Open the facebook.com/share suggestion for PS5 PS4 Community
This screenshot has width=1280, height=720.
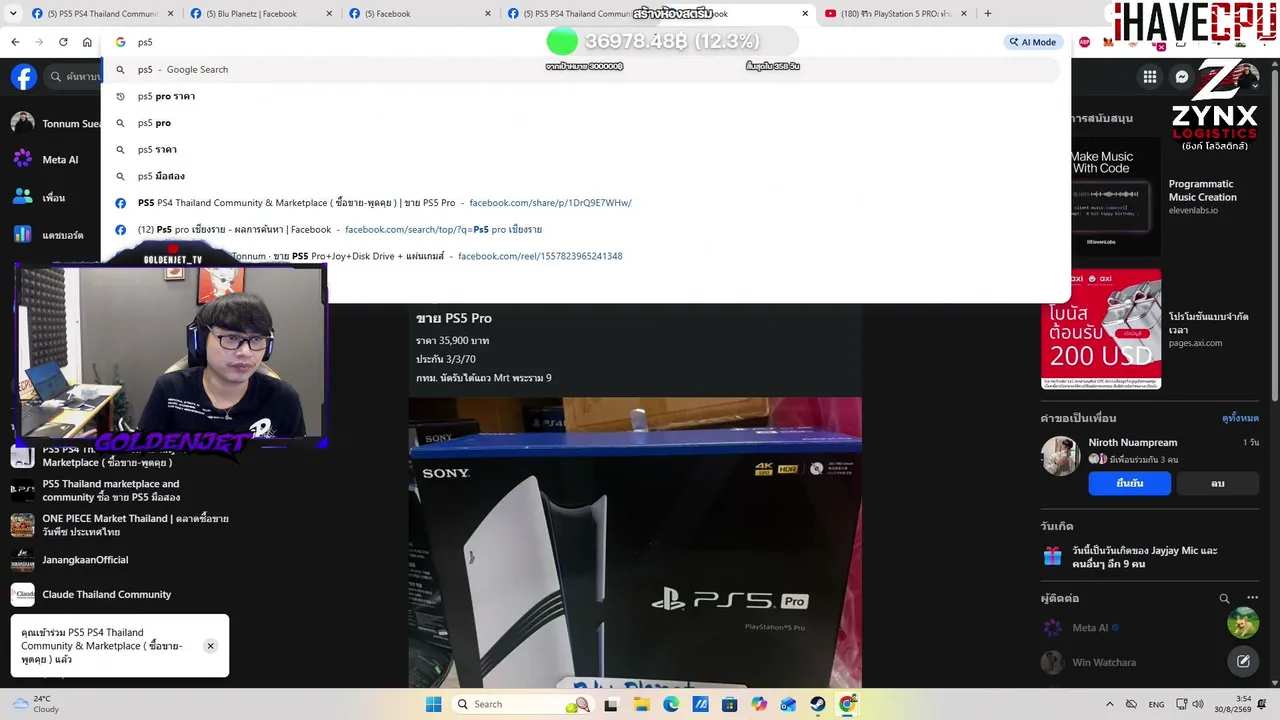580,203
